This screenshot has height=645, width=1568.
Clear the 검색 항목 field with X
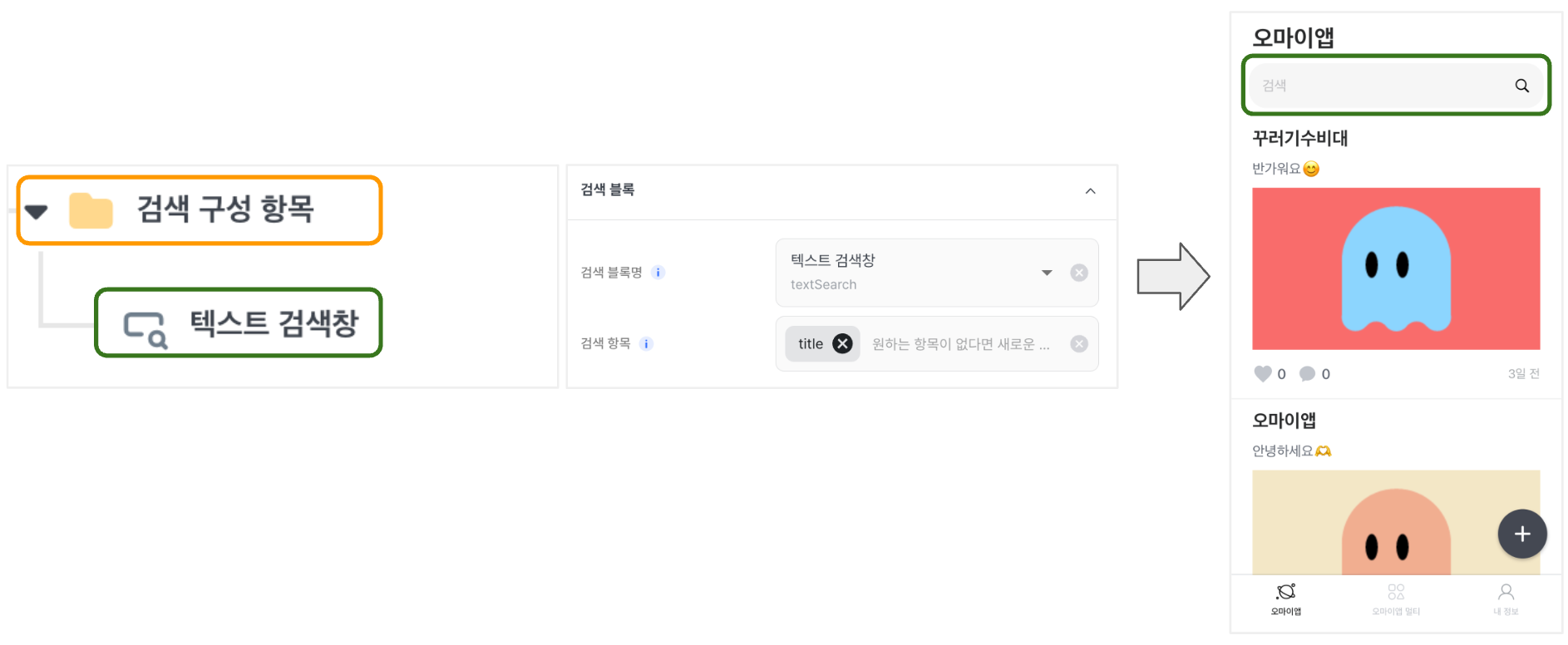(x=1078, y=344)
